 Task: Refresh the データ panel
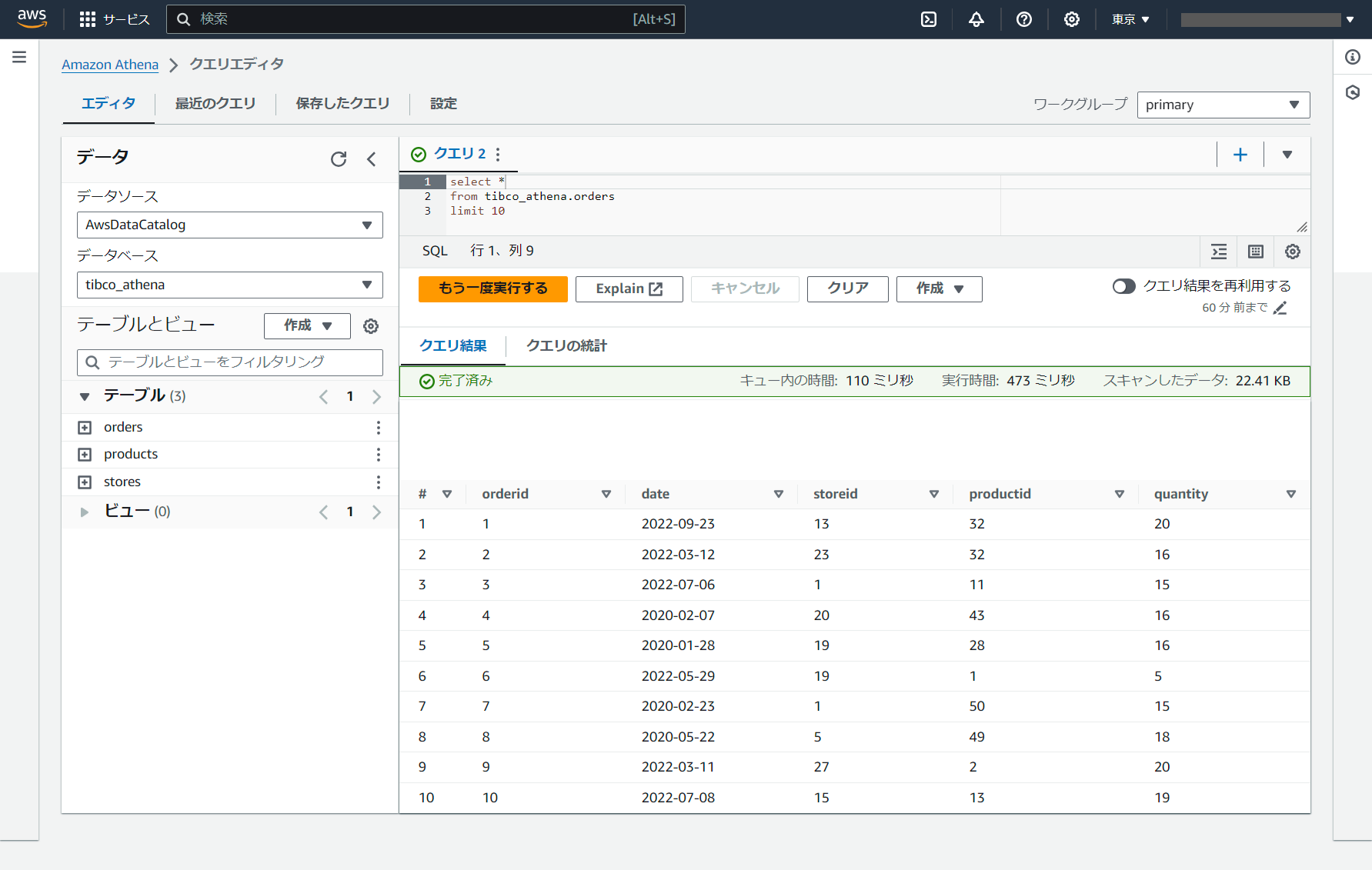pos(339,158)
